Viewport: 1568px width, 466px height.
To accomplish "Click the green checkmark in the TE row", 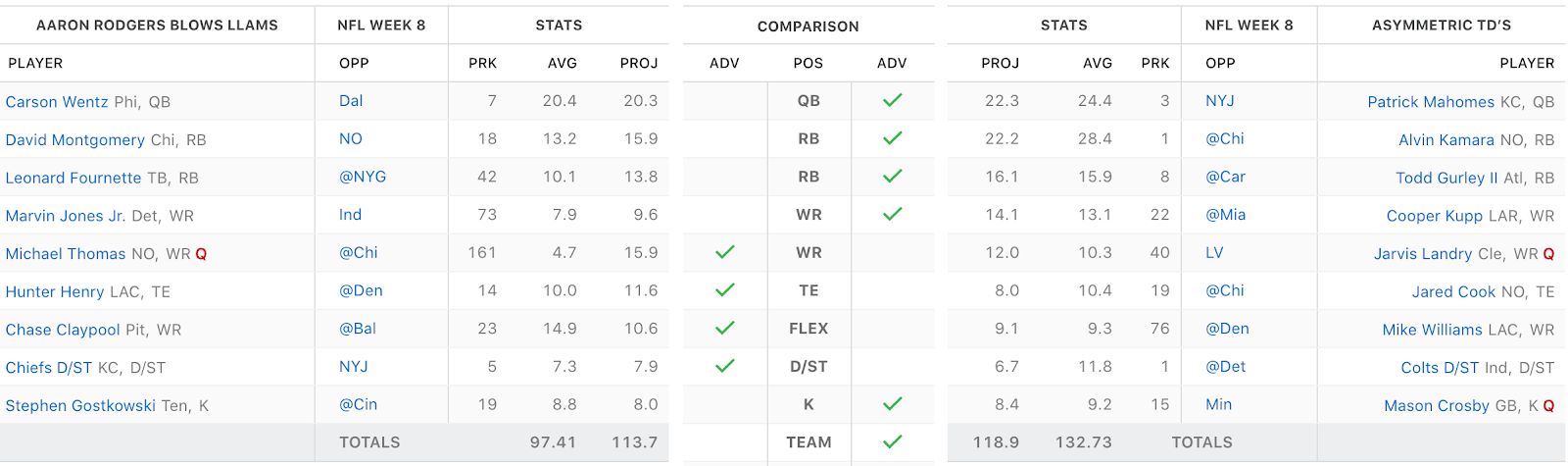I will click(724, 290).
